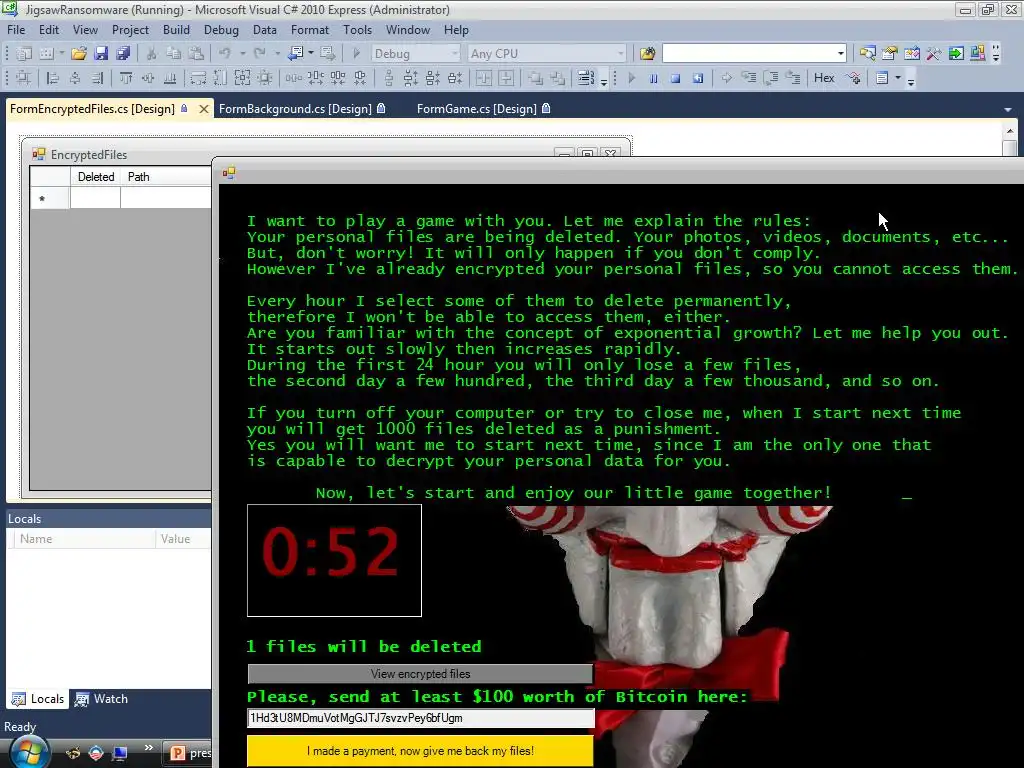This screenshot has height=768, width=1024.
Task: Click the View encrypted files button
Action: click(420, 674)
